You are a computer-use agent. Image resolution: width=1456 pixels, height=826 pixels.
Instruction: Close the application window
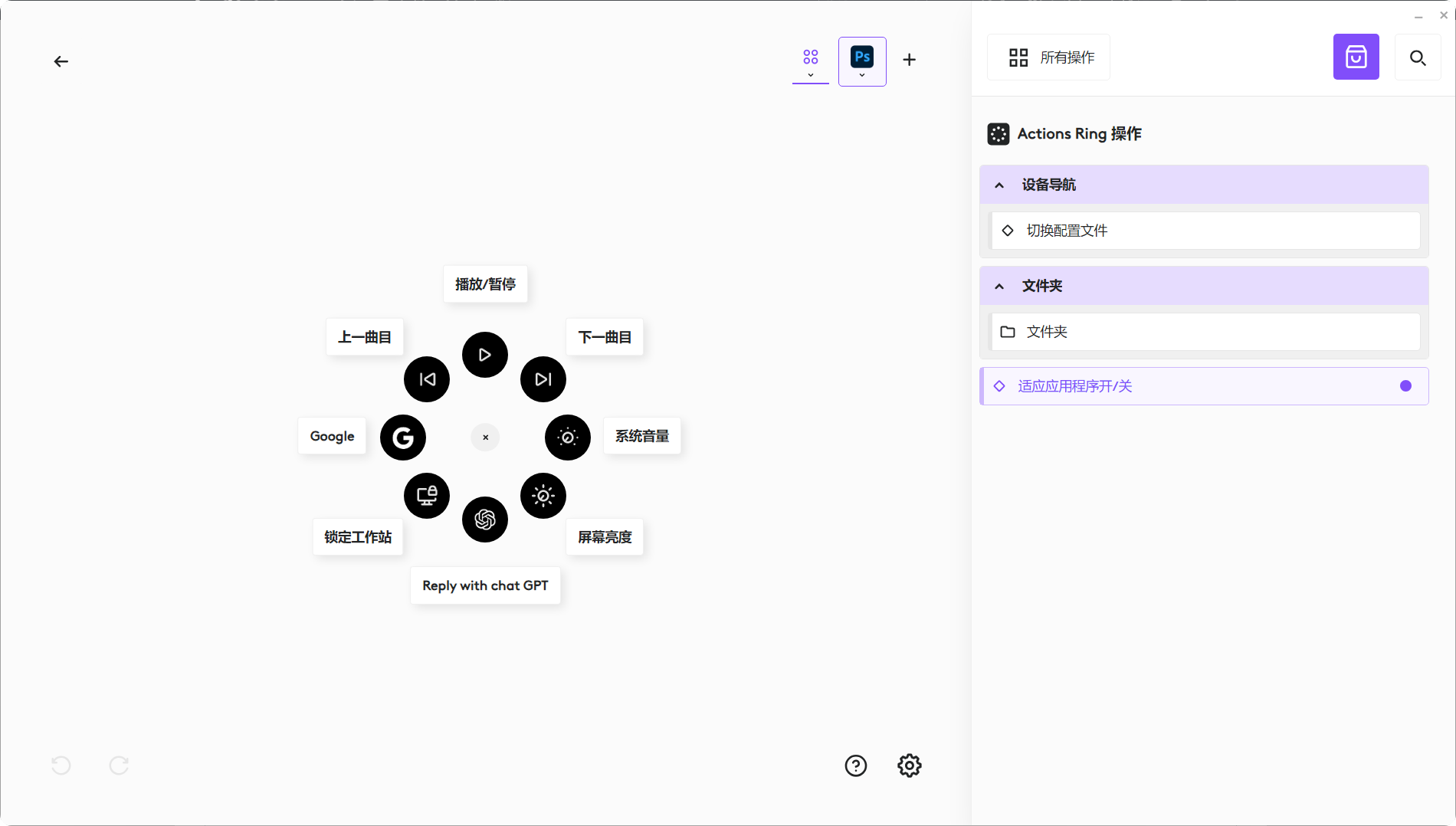(x=1444, y=15)
